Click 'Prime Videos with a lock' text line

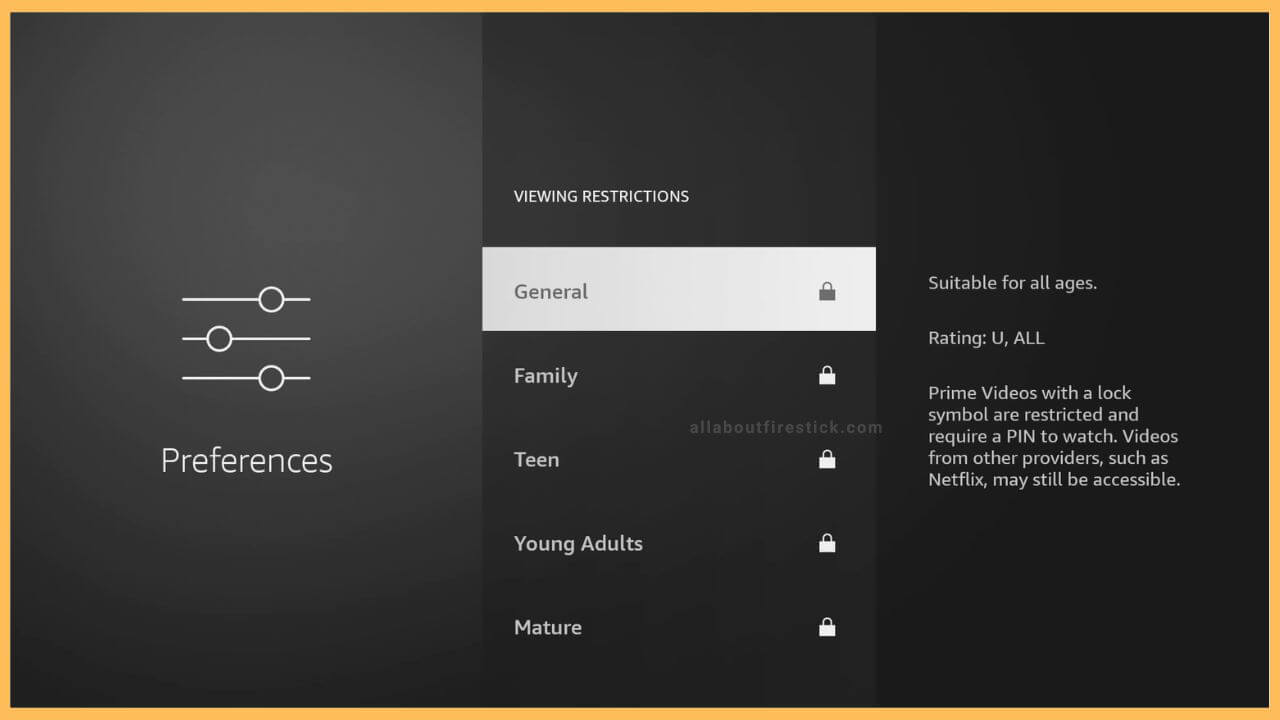click(x=1029, y=393)
